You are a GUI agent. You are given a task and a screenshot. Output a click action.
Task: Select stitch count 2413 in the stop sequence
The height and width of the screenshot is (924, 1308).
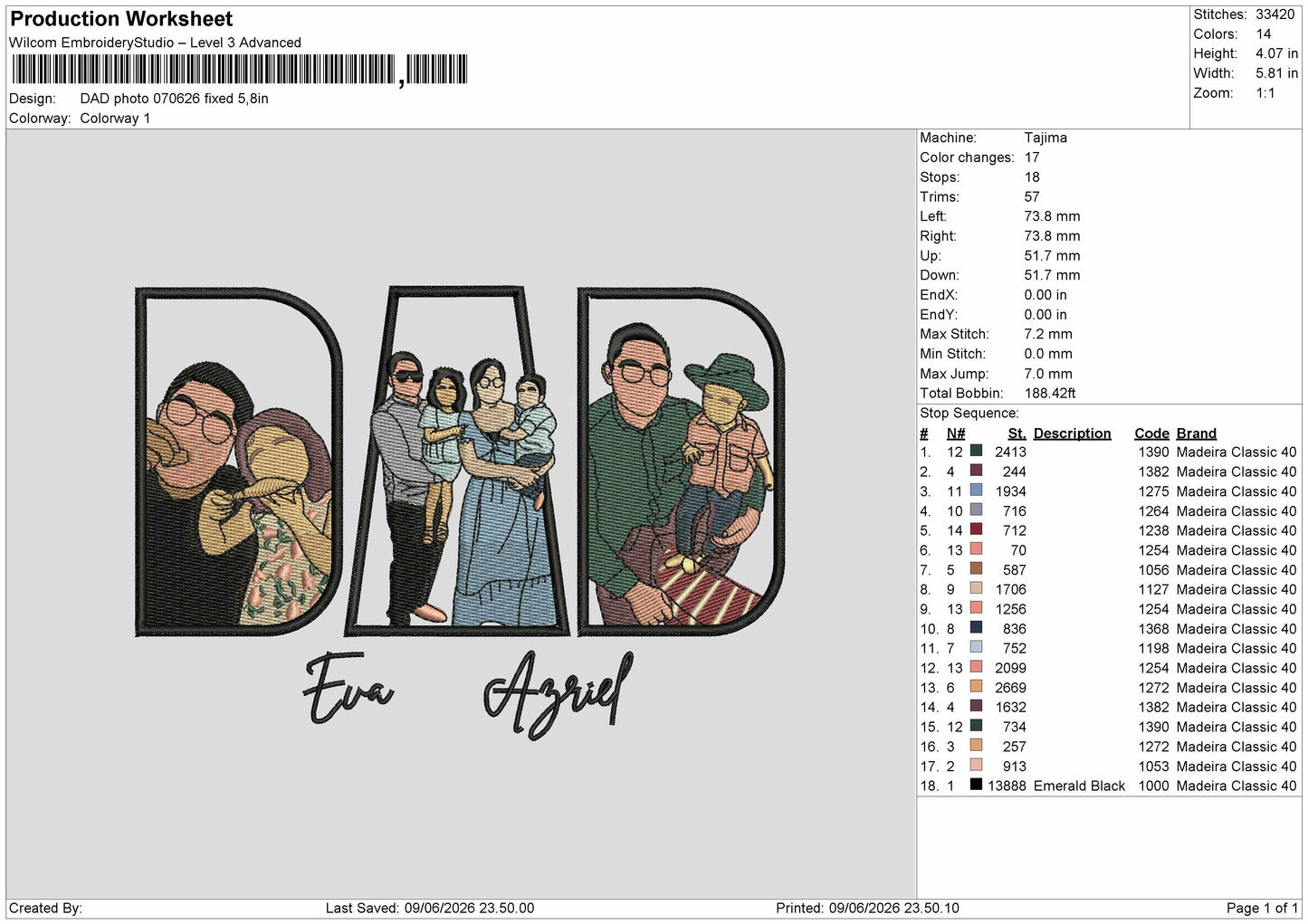point(1010,452)
